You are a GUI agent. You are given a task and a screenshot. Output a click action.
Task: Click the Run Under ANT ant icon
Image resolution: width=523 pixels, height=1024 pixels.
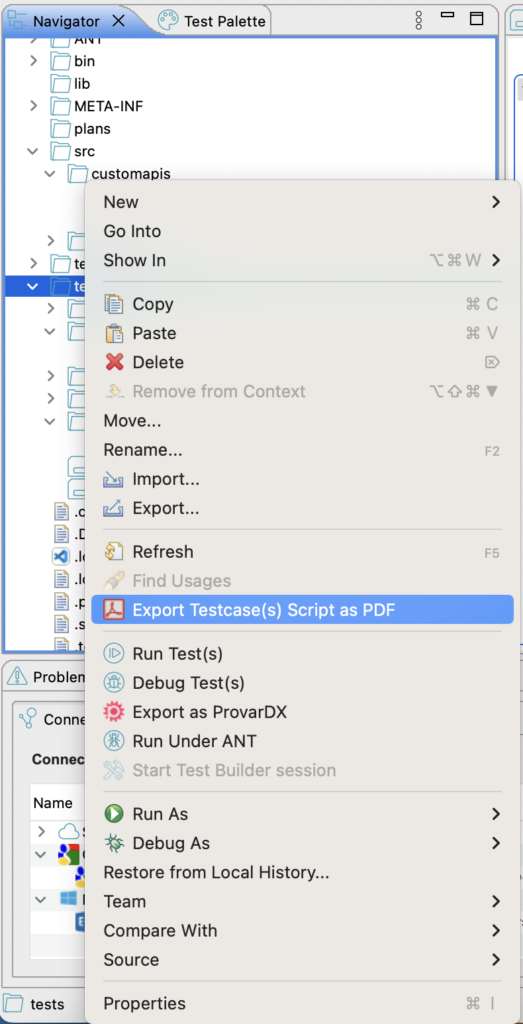click(x=114, y=741)
